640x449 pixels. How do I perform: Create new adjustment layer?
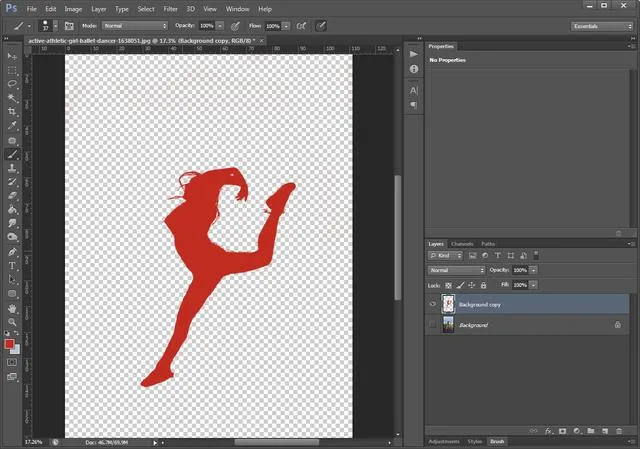click(577, 431)
